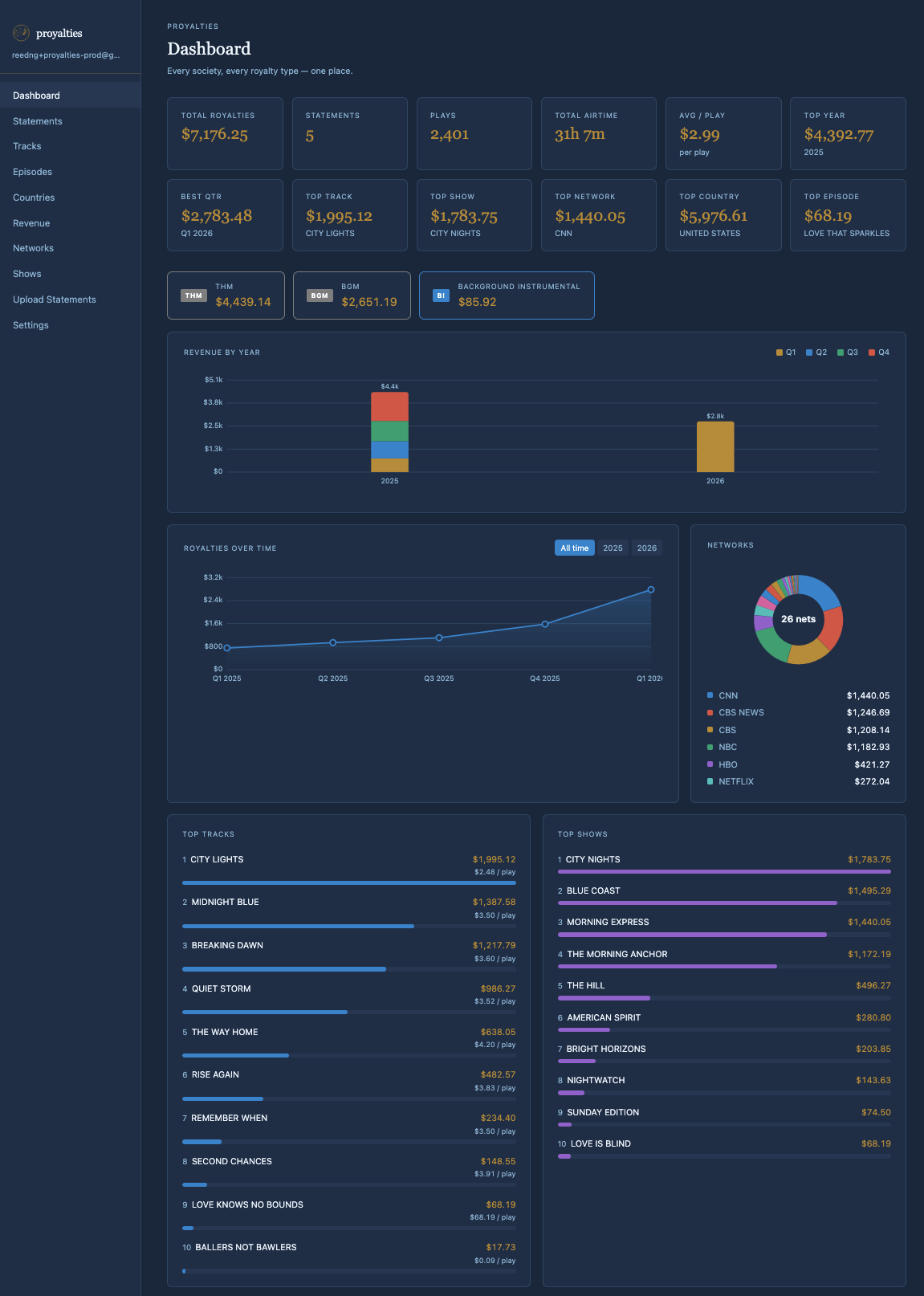The height and width of the screenshot is (1296, 924).
Task: Navigate to Countries page
Action: 70,198
